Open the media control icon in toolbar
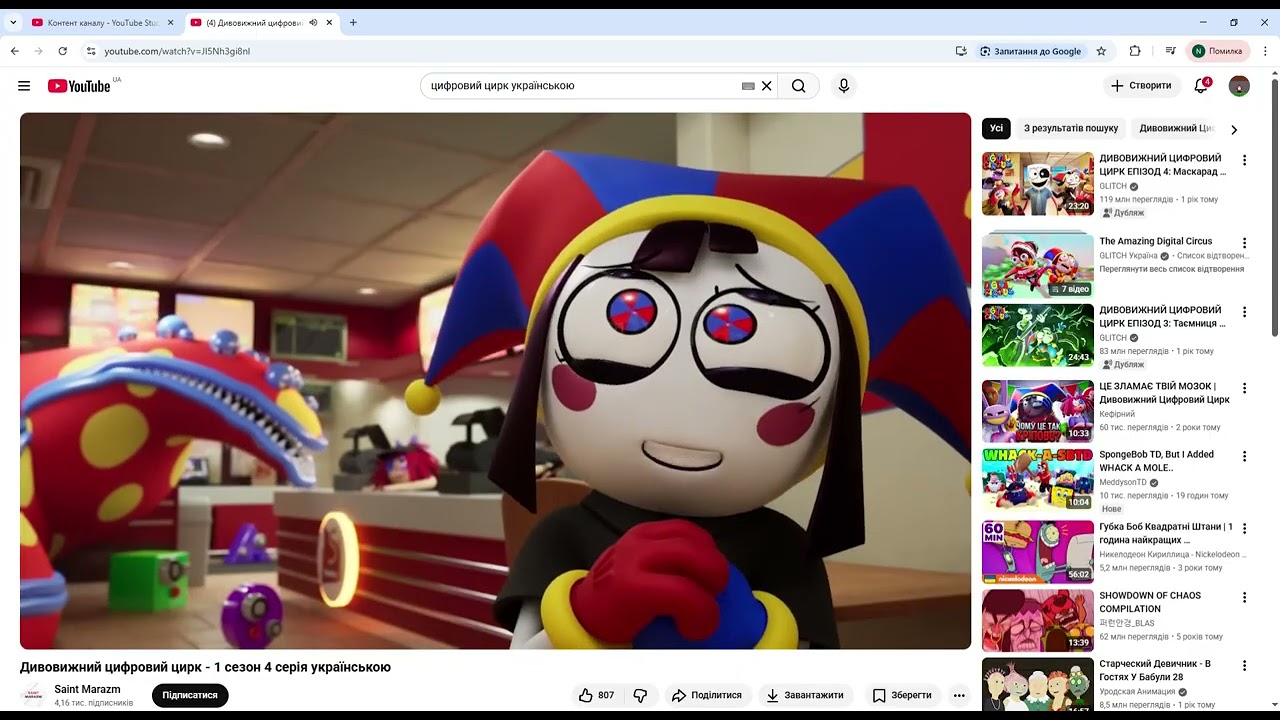Image resolution: width=1280 pixels, height=720 pixels. pyautogui.click(x=1170, y=51)
